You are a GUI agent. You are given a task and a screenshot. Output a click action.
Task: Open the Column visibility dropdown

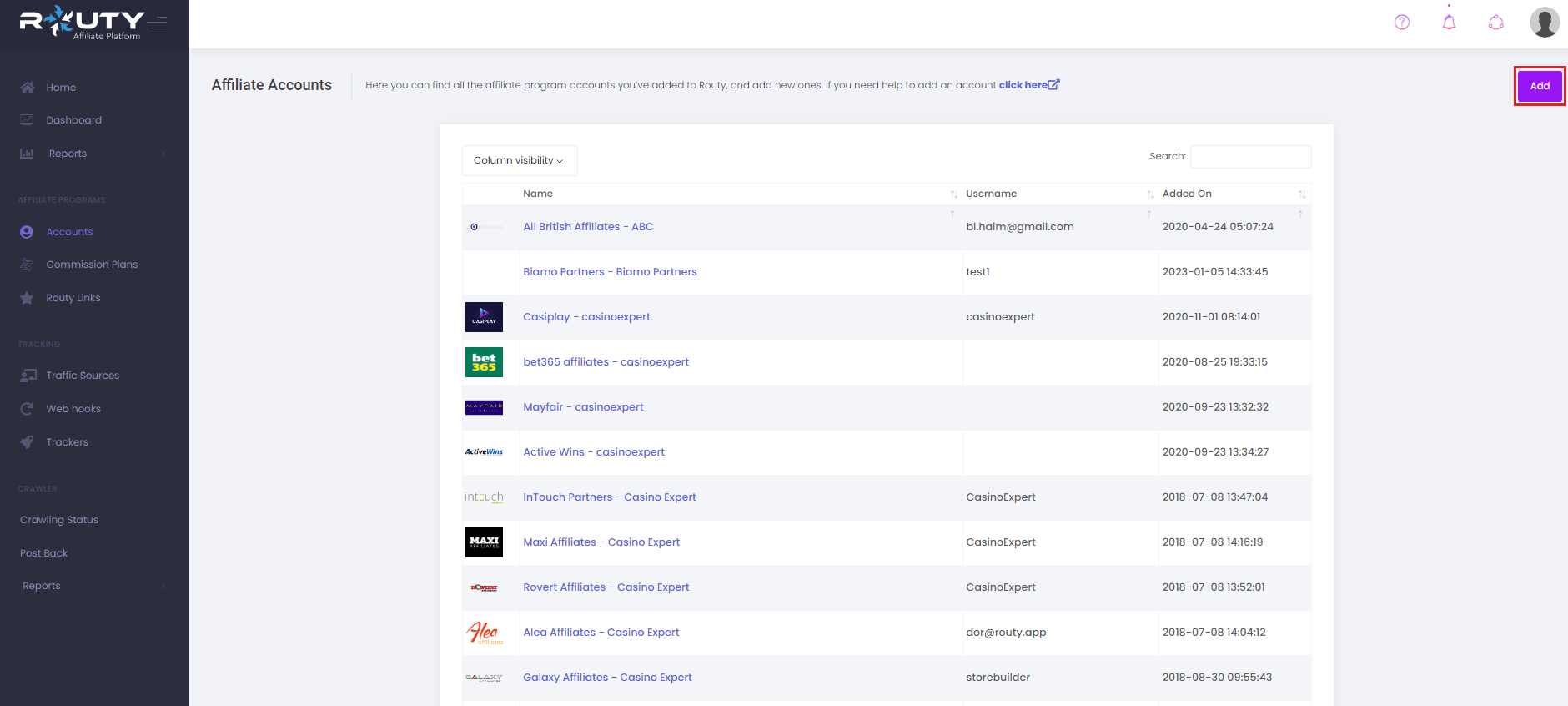coord(520,160)
